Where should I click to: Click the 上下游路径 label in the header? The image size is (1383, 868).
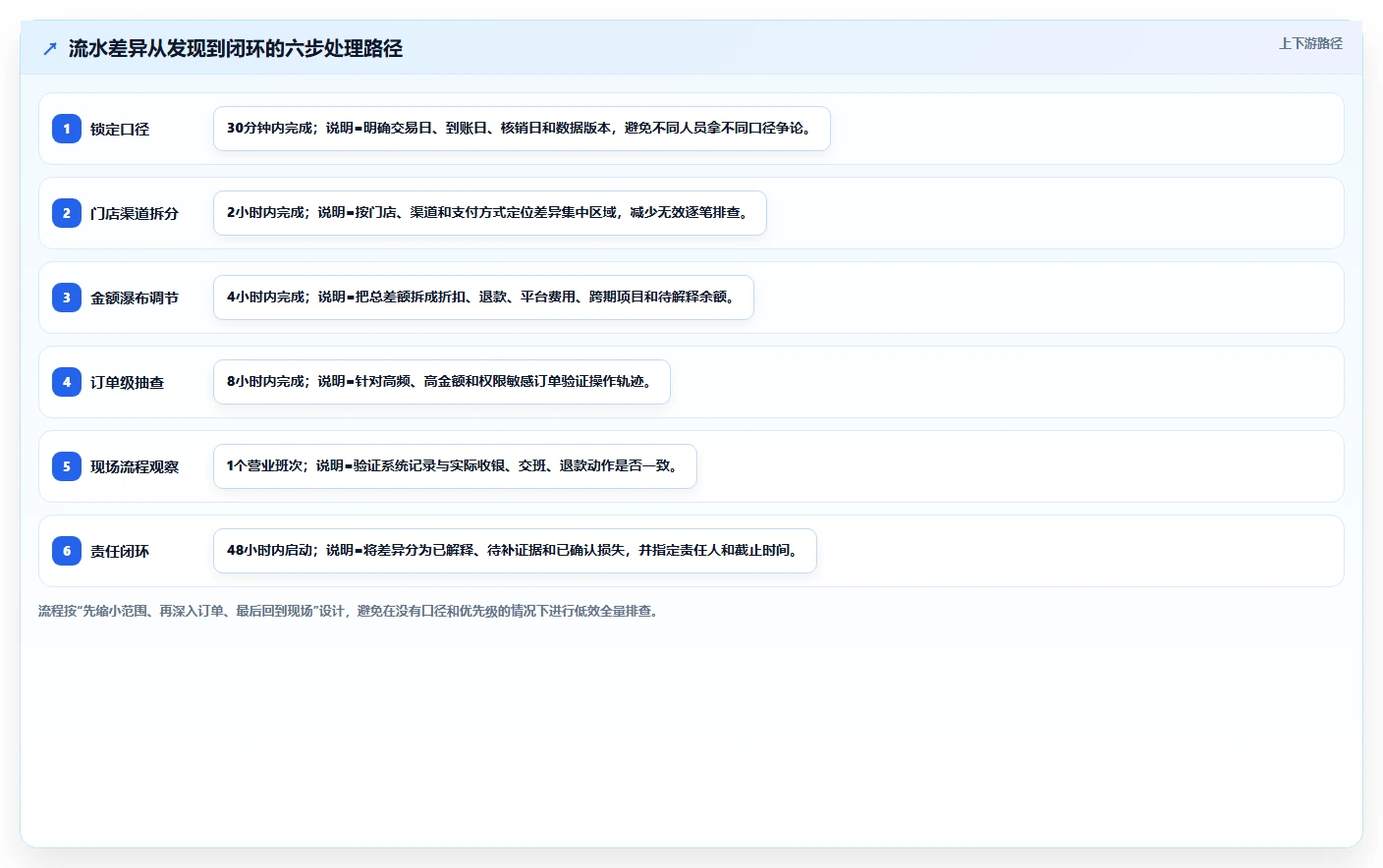[1310, 43]
